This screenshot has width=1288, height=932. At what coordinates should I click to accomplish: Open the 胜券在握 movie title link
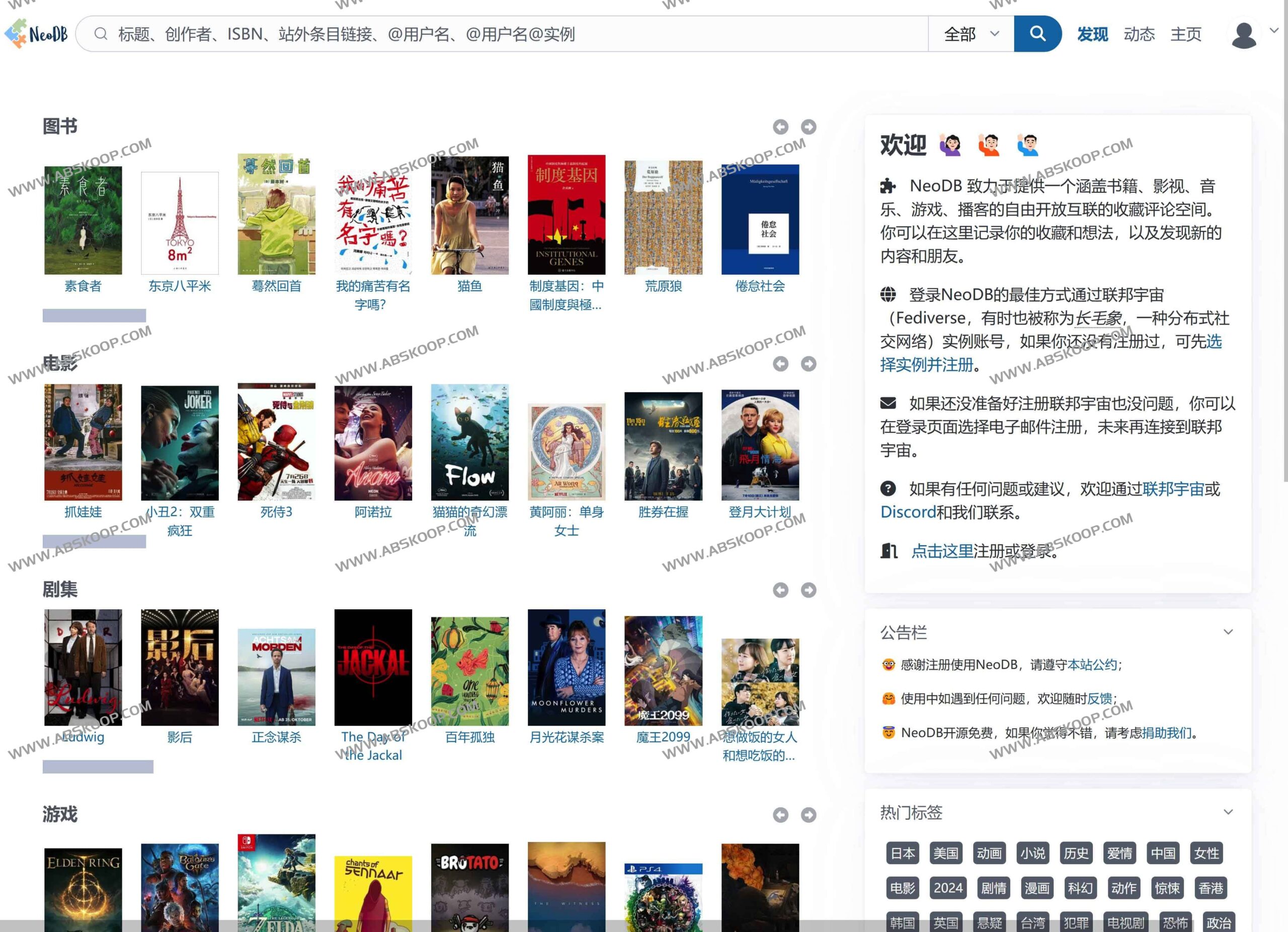663,512
